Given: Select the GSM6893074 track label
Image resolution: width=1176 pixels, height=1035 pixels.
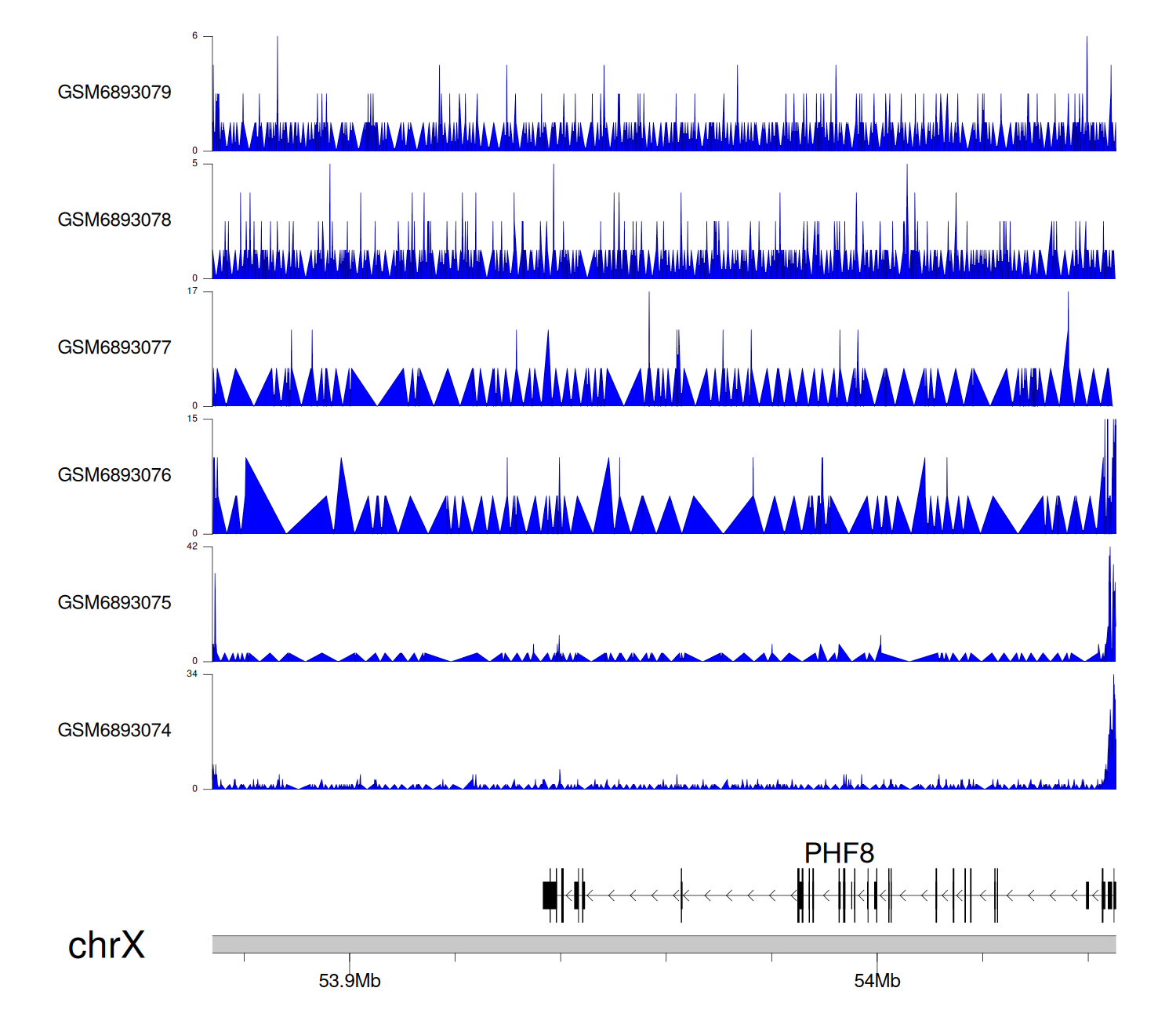Looking at the screenshot, I should [x=114, y=731].
